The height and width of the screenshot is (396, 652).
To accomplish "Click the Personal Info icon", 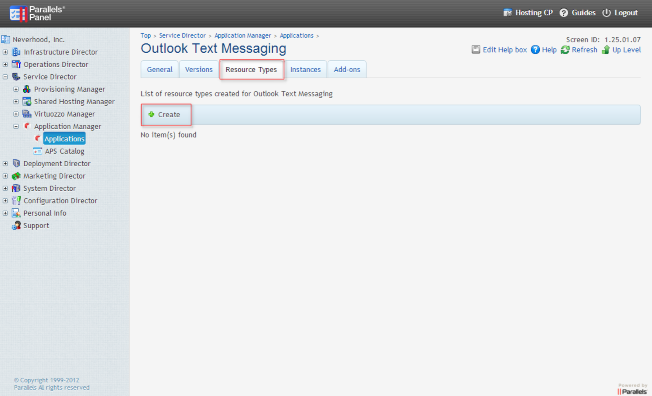I will [16, 213].
